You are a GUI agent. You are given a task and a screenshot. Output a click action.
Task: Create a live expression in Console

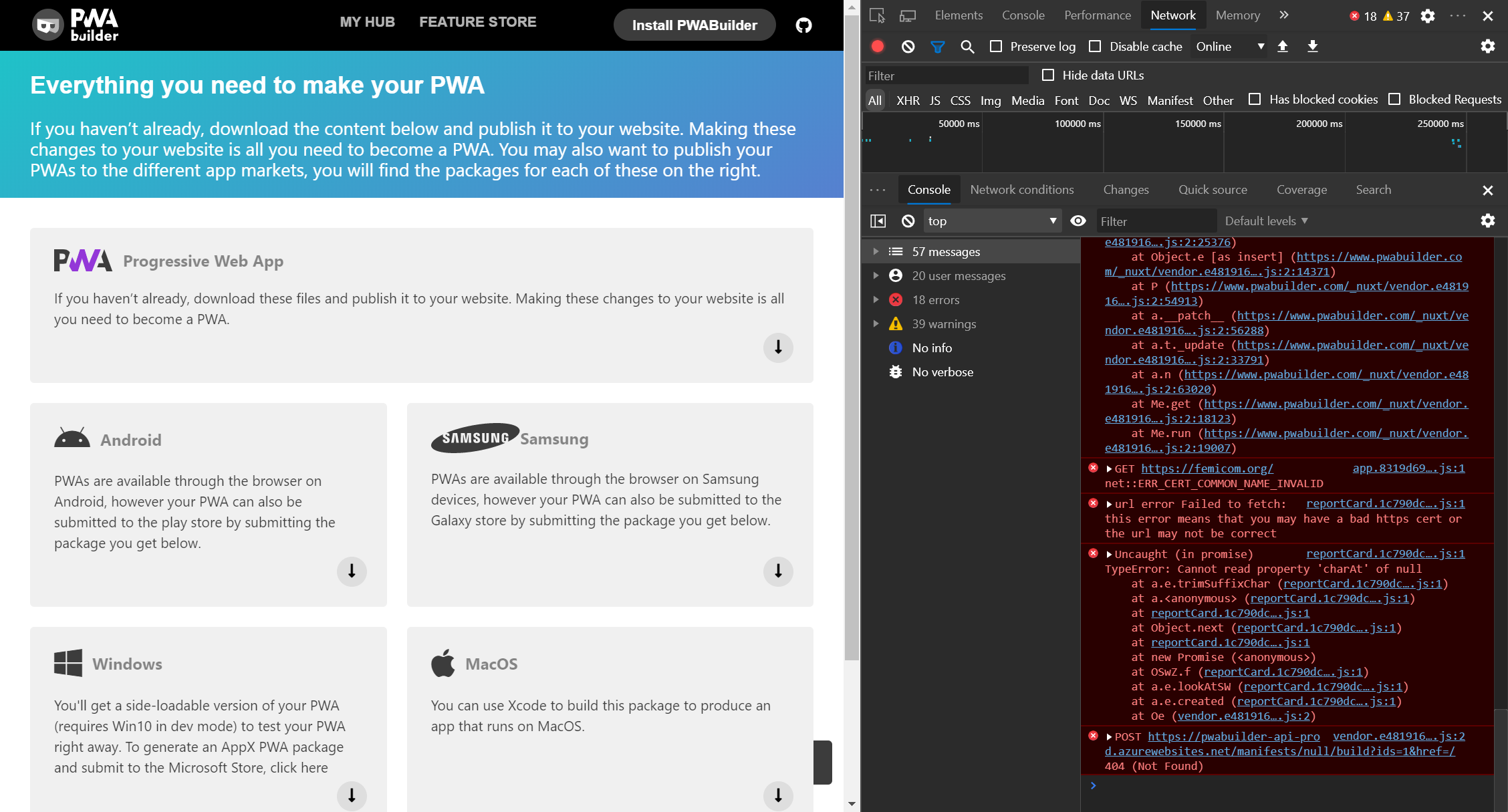(x=1078, y=221)
